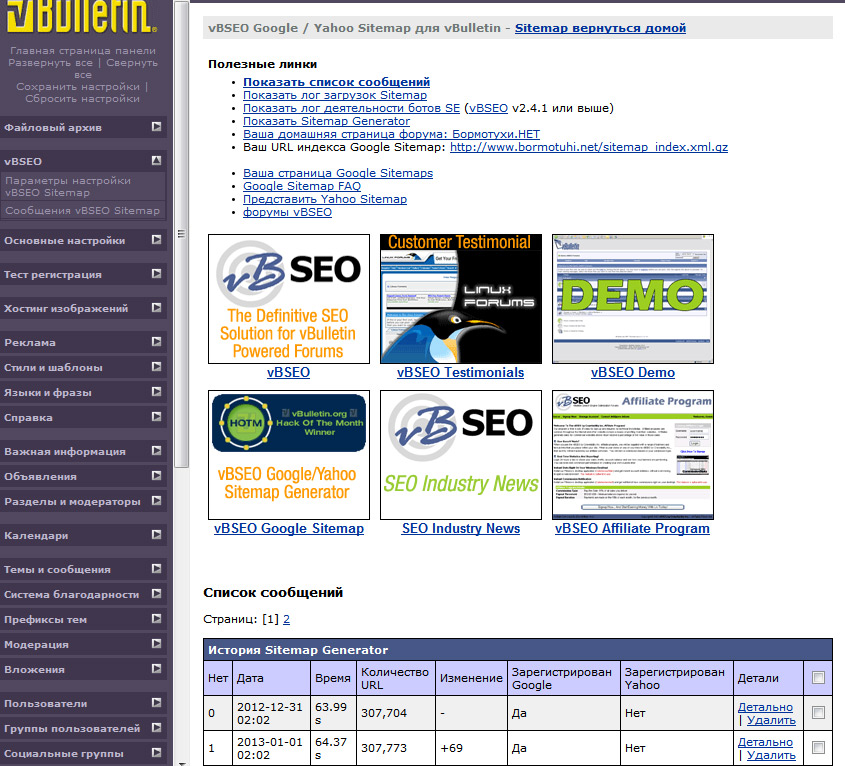This screenshot has width=845, height=766.
Task: Open Представить Yahoo Sitemap link
Action: point(325,199)
